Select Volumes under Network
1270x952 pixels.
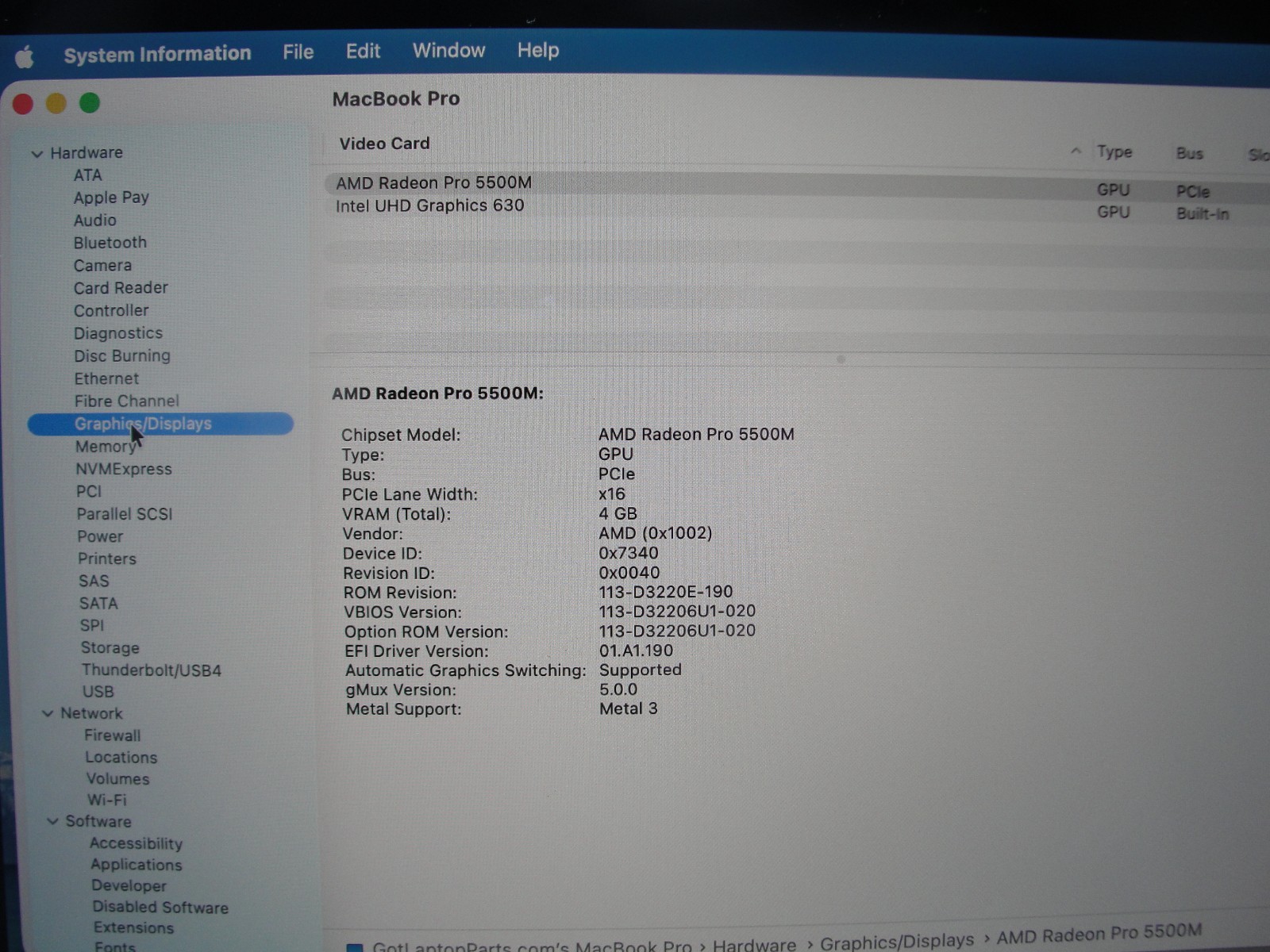click(117, 779)
